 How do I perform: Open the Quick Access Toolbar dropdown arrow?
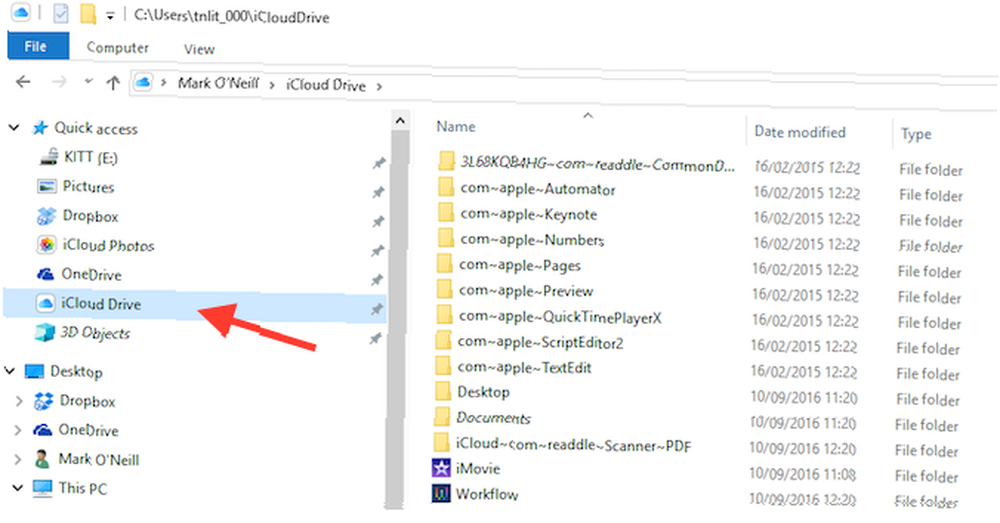click(110, 17)
